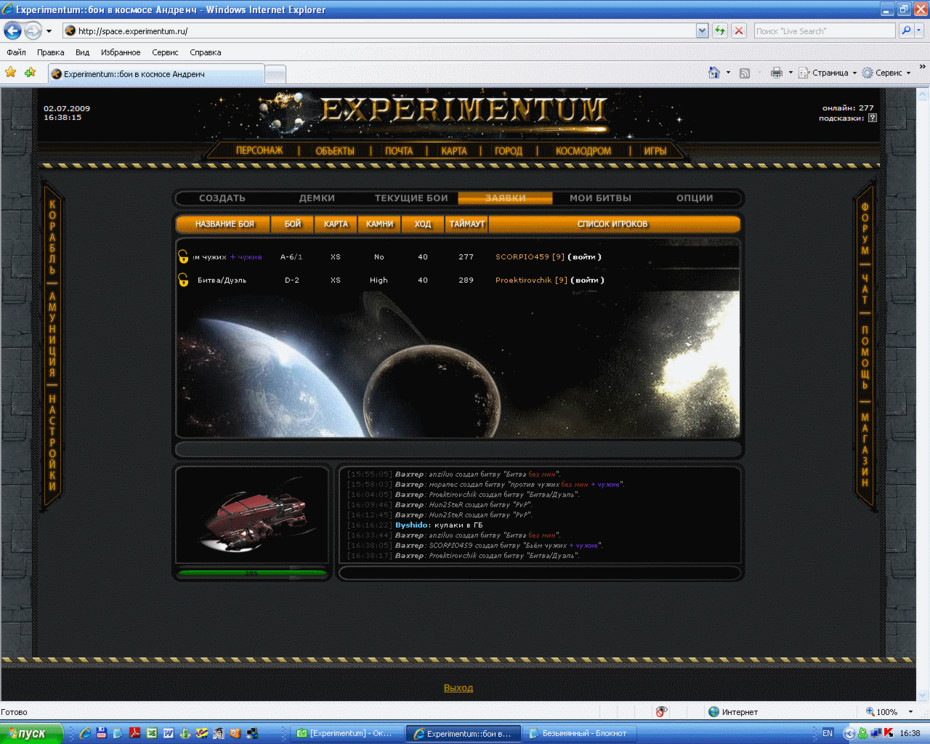Viewport: 930px width, 744px height.
Task: Click the red X Stop loading icon
Action: 739,31
